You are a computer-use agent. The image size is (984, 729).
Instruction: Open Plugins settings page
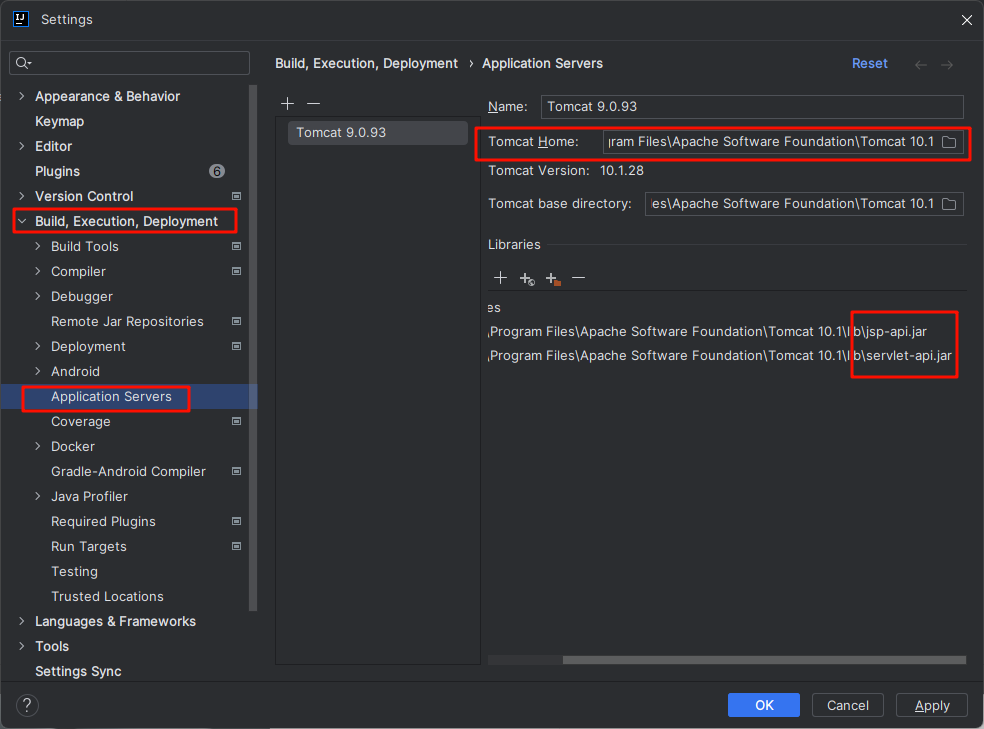[58, 171]
